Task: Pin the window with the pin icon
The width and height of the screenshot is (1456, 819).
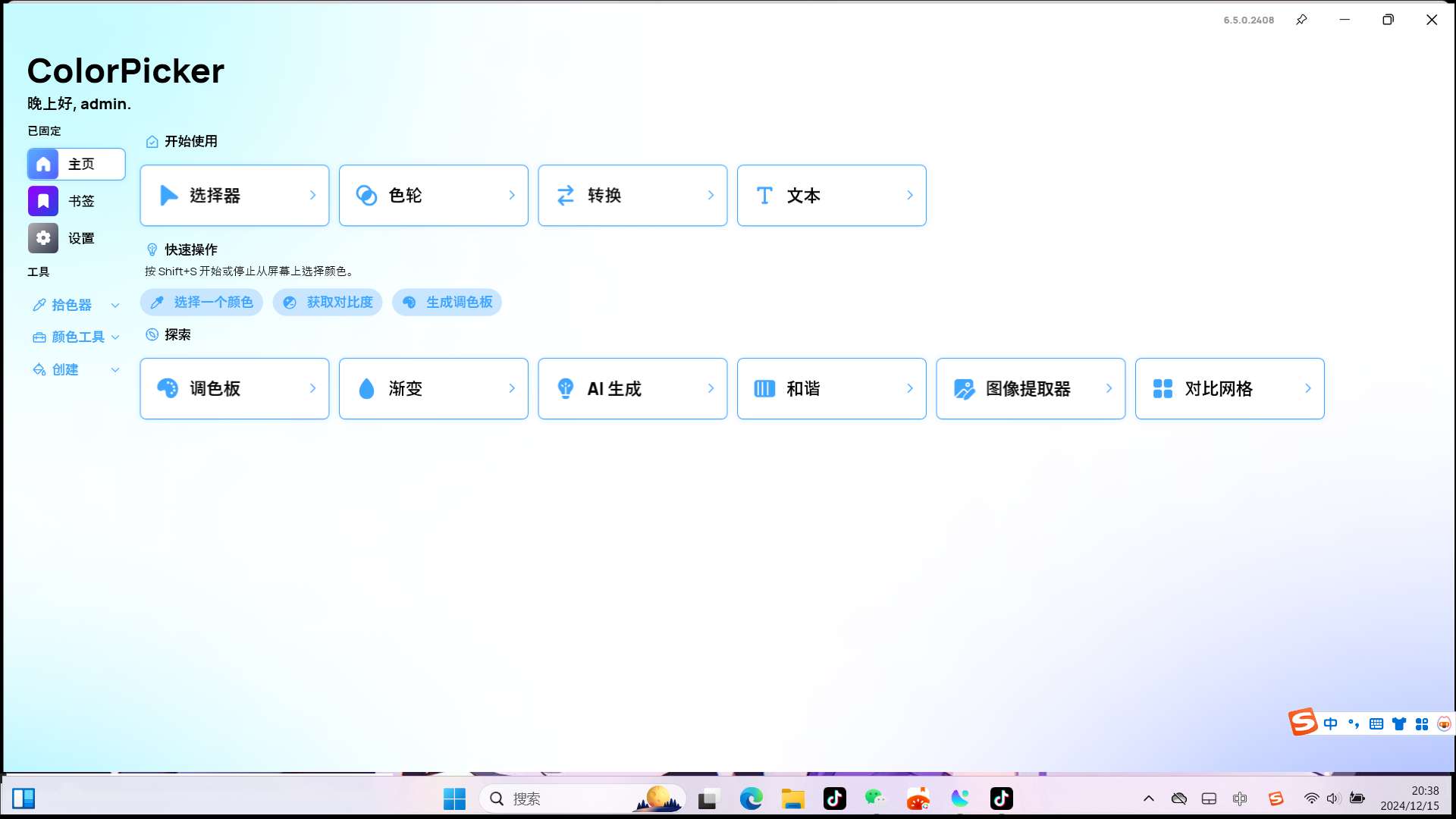Action: tap(1301, 20)
